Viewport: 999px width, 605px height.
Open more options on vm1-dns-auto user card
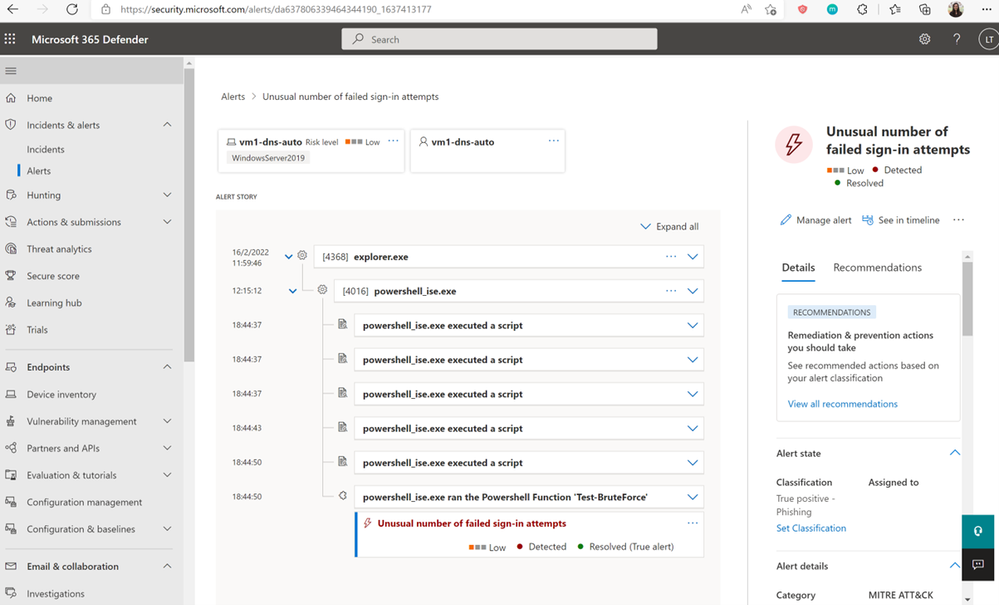554,141
